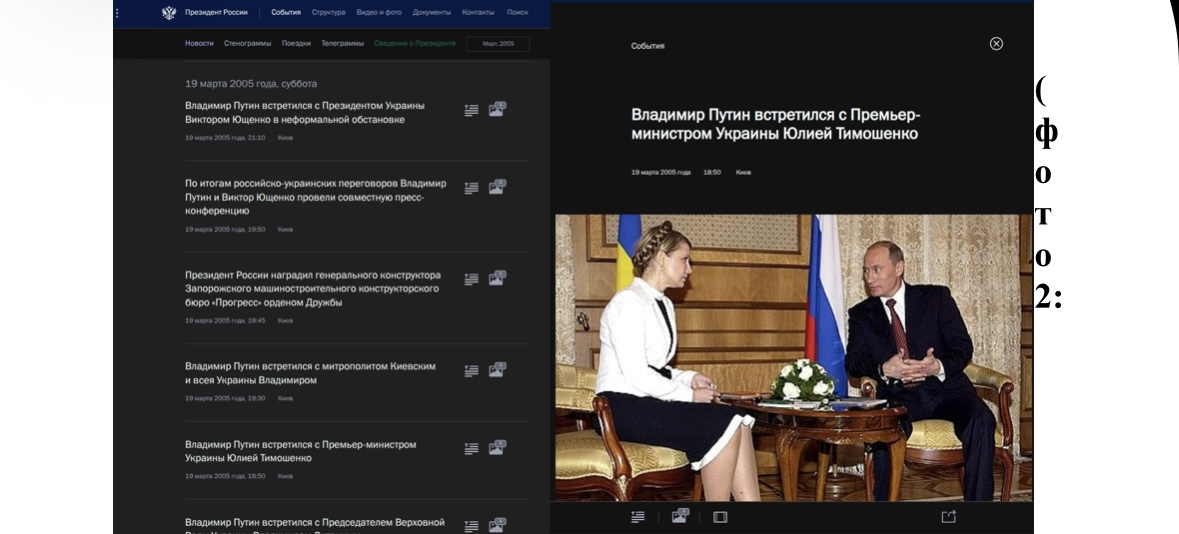Screen dimensions: 1179x534
Task: Open Поиск in the top navigation
Action: (517, 13)
